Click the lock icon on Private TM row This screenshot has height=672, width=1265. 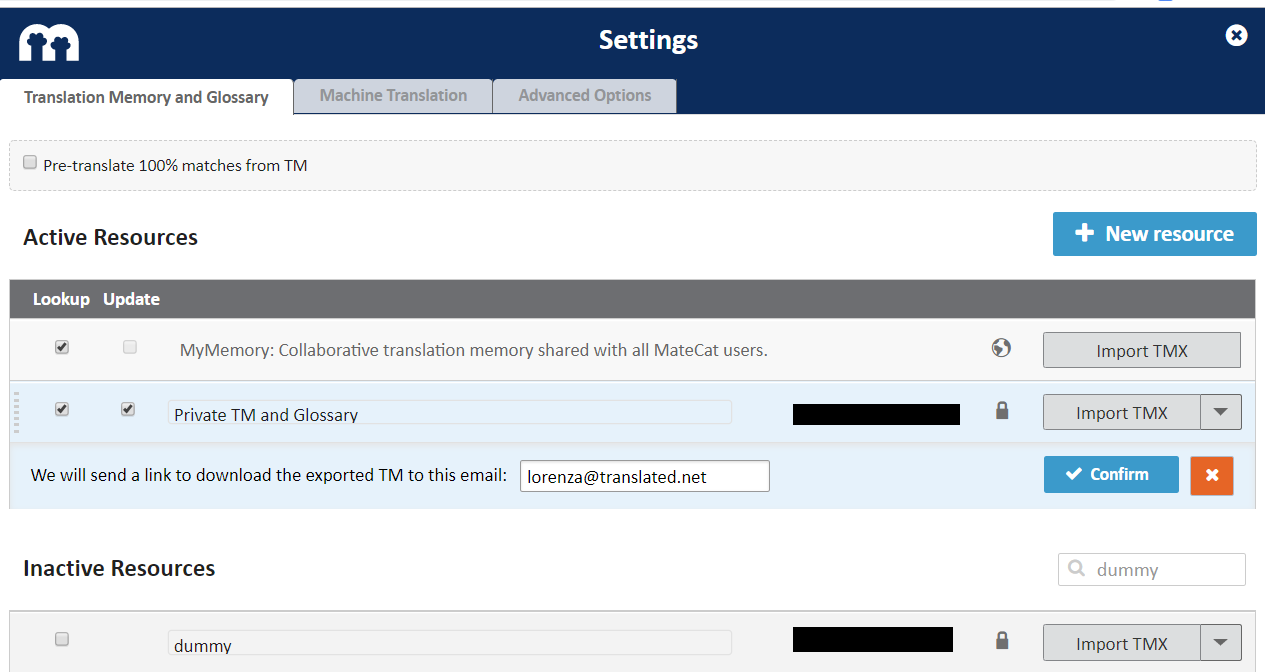(1002, 410)
